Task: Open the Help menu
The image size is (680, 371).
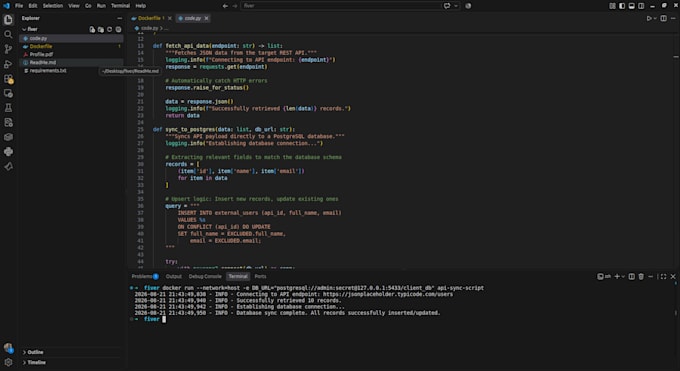Action: pos(141,6)
